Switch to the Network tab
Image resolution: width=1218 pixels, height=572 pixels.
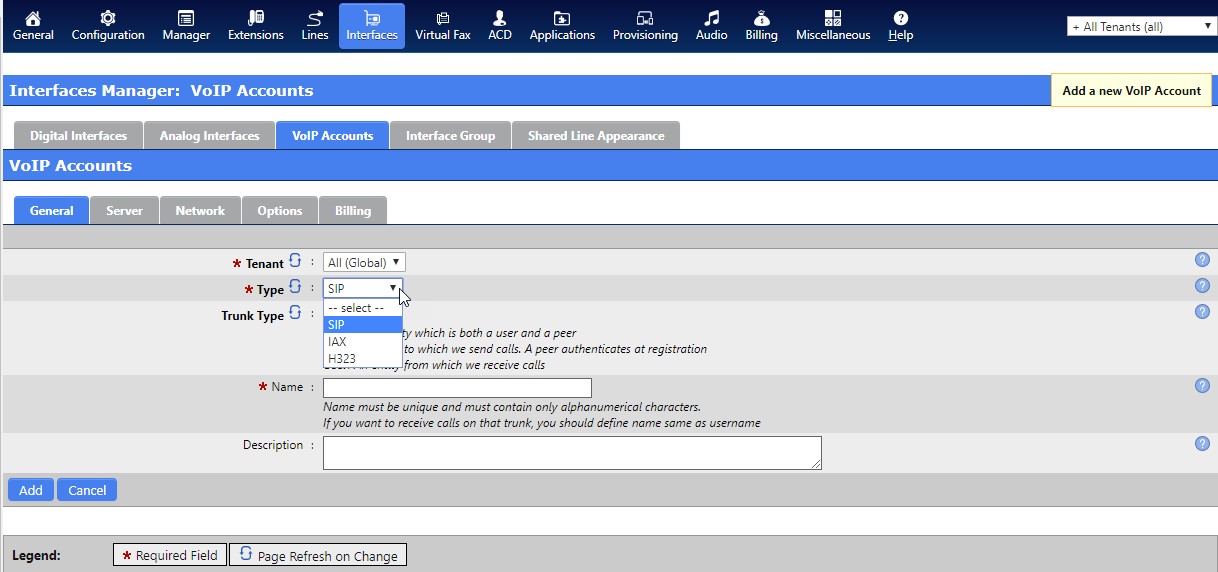pyautogui.click(x=200, y=211)
